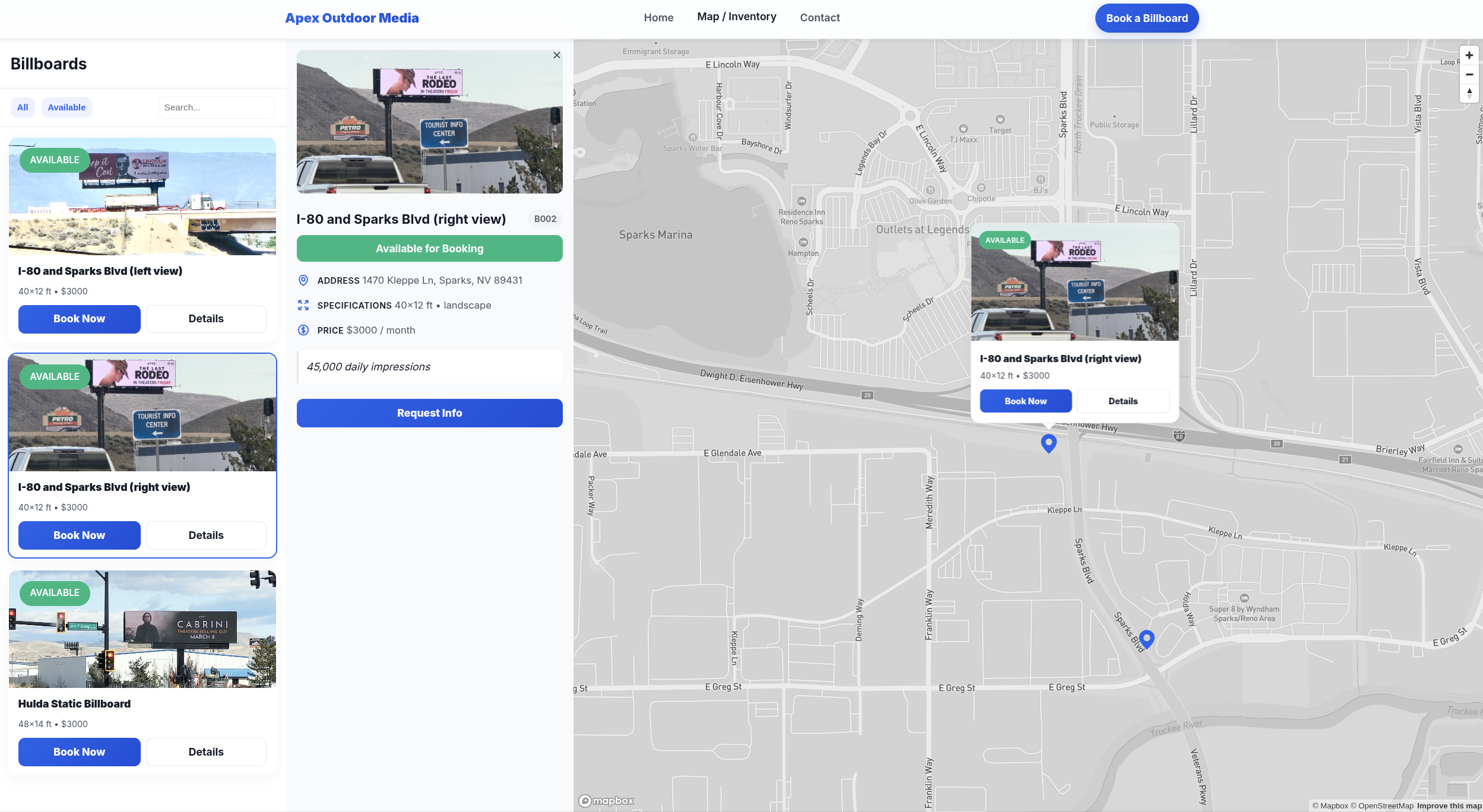The height and width of the screenshot is (812, 1483).
Task: Zoom in on the map
Action: [x=1469, y=55]
